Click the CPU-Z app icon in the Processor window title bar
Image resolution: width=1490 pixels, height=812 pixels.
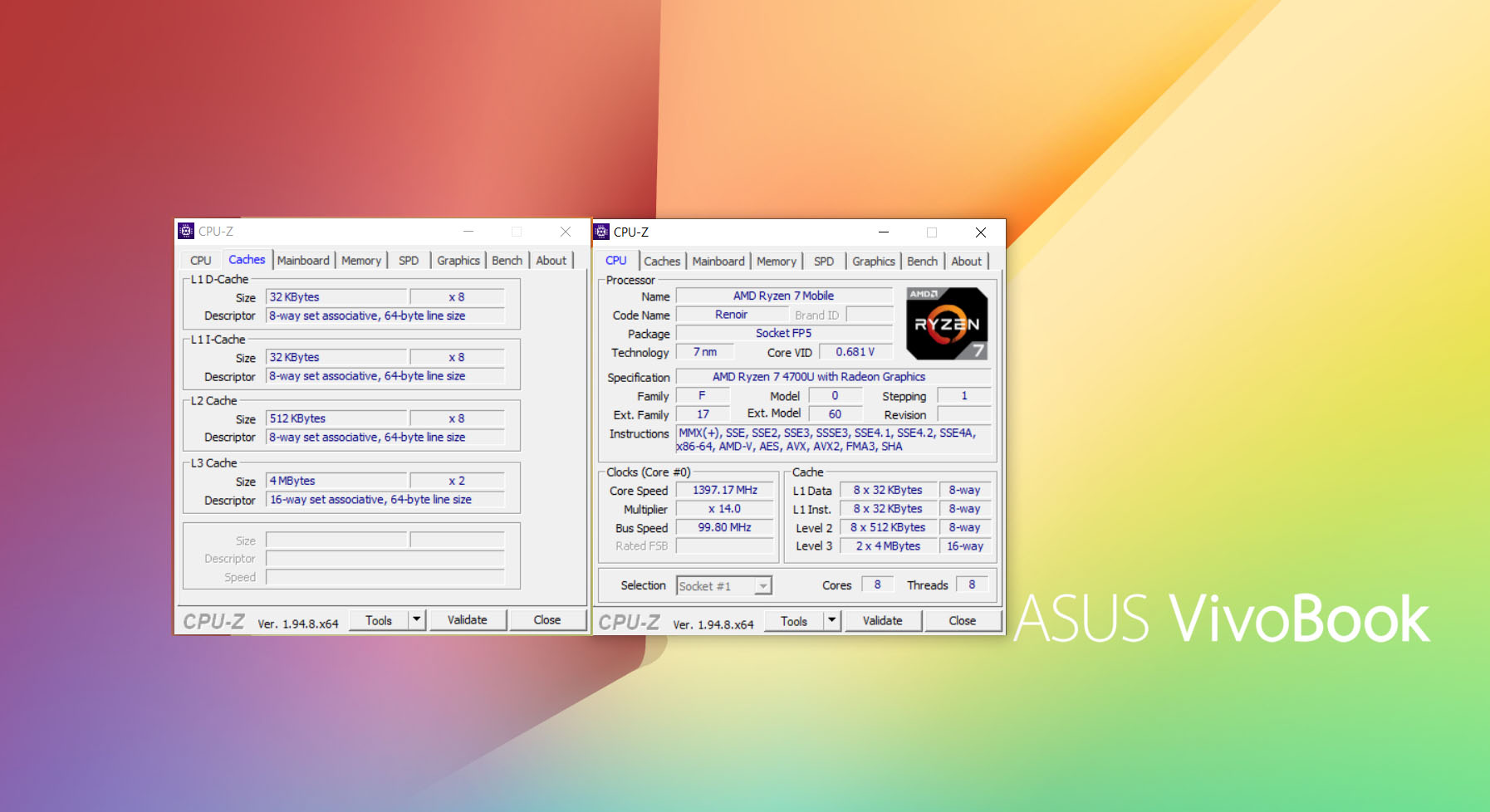pos(602,232)
